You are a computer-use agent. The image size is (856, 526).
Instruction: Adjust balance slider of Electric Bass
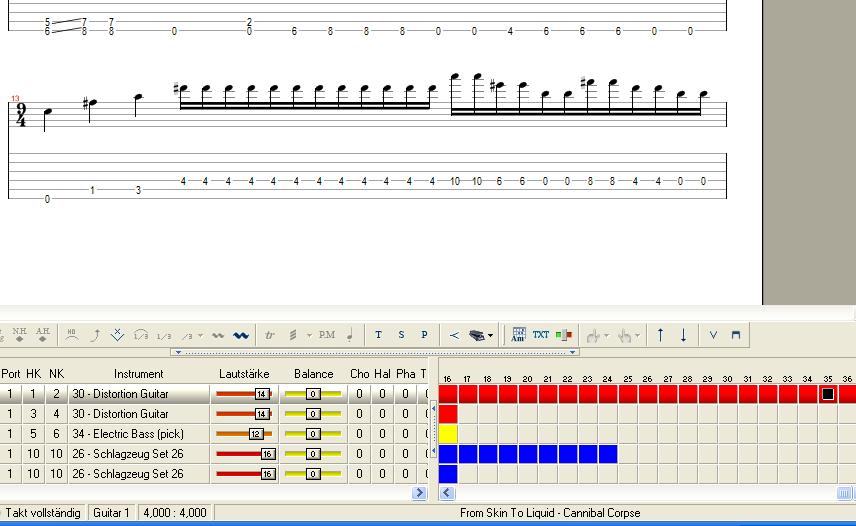pyautogui.click(x=313, y=434)
